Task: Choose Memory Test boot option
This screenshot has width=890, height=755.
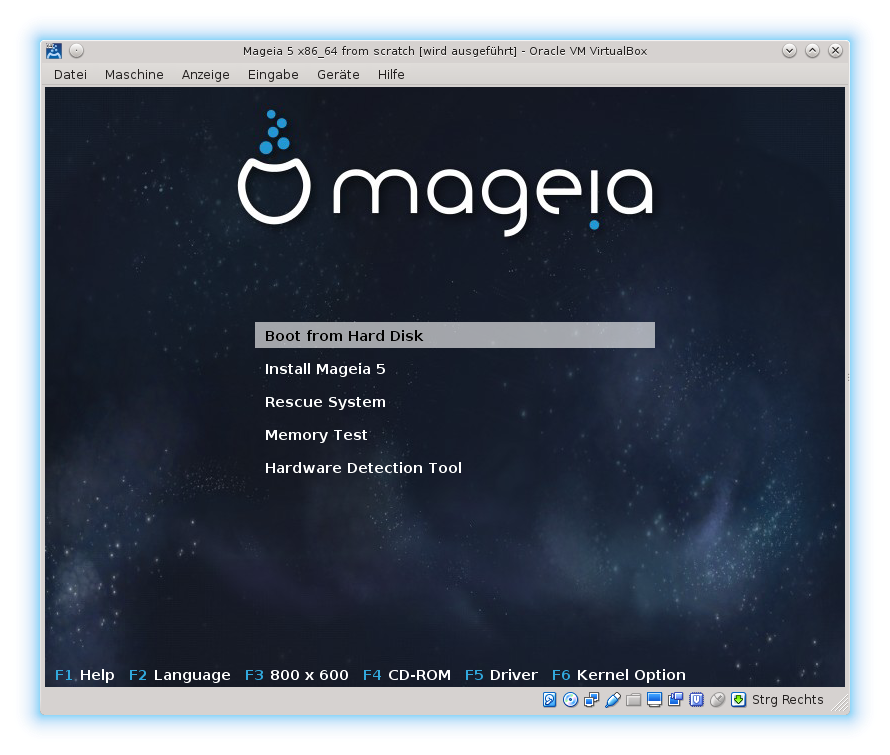Action: [316, 435]
